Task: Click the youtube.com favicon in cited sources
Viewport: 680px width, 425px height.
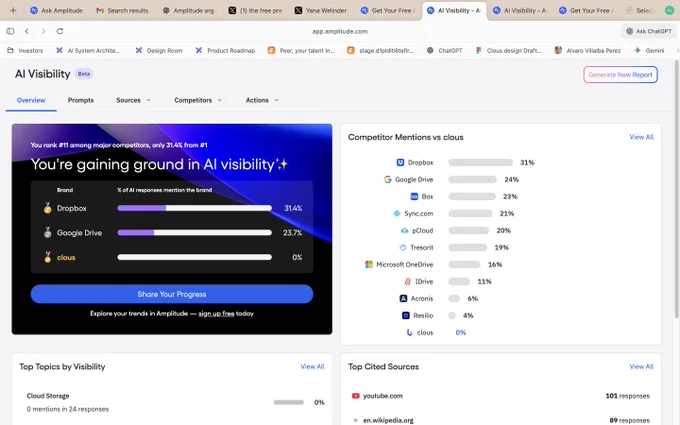Action: point(356,396)
